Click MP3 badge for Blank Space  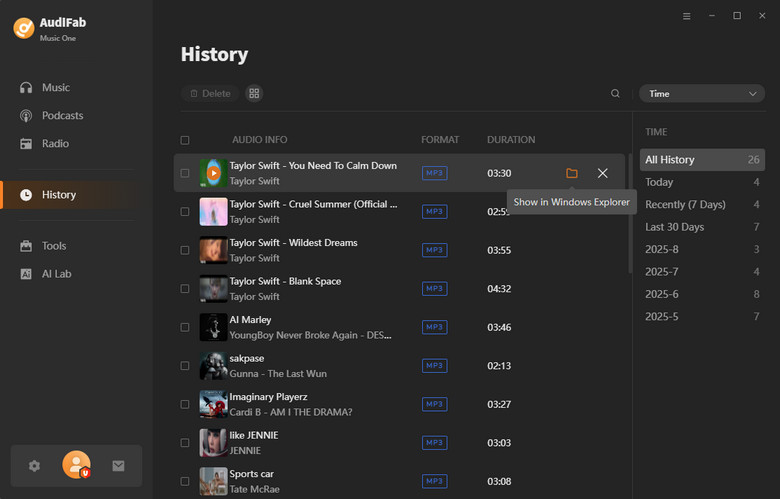click(x=434, y=289)
